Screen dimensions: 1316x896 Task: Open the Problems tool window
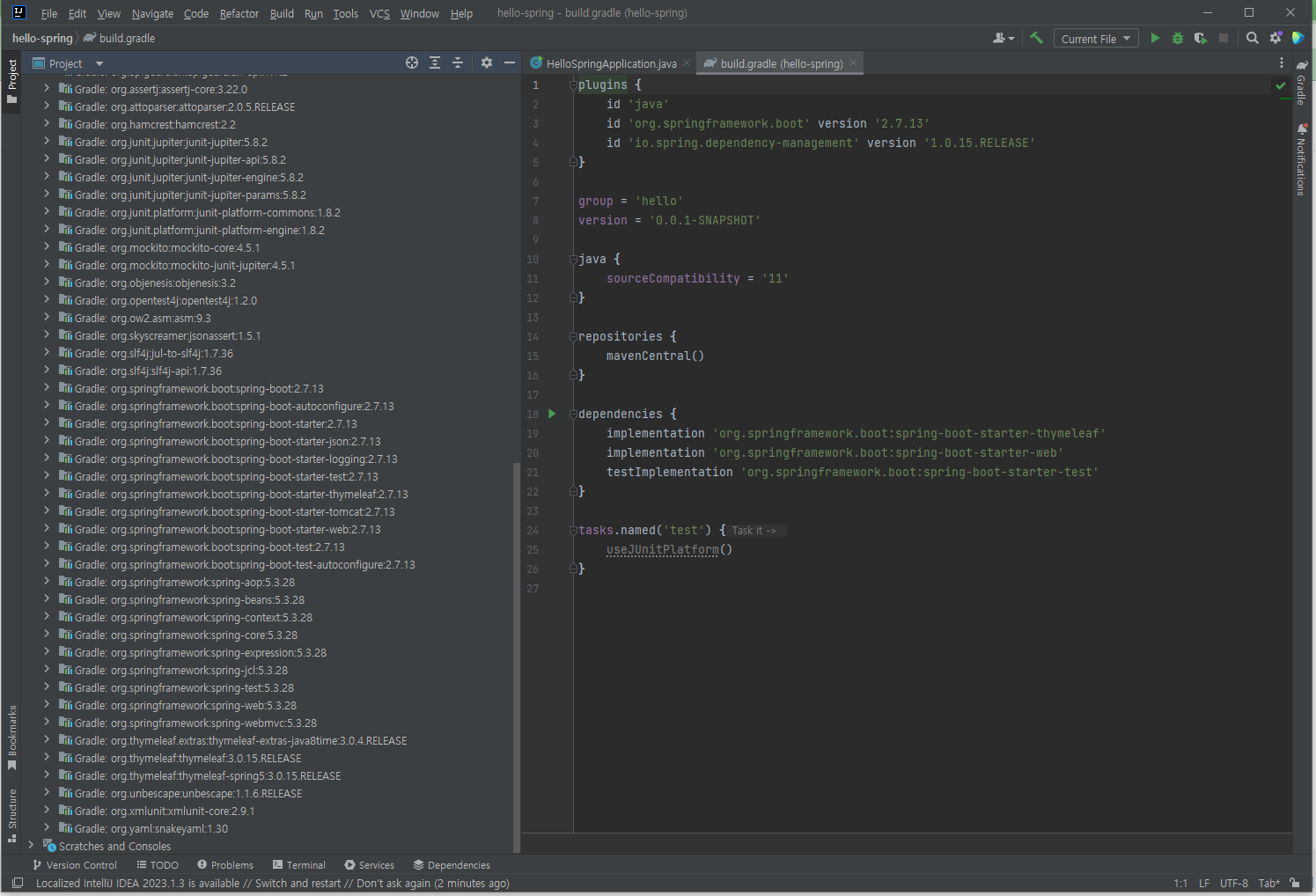pos(225,865)
